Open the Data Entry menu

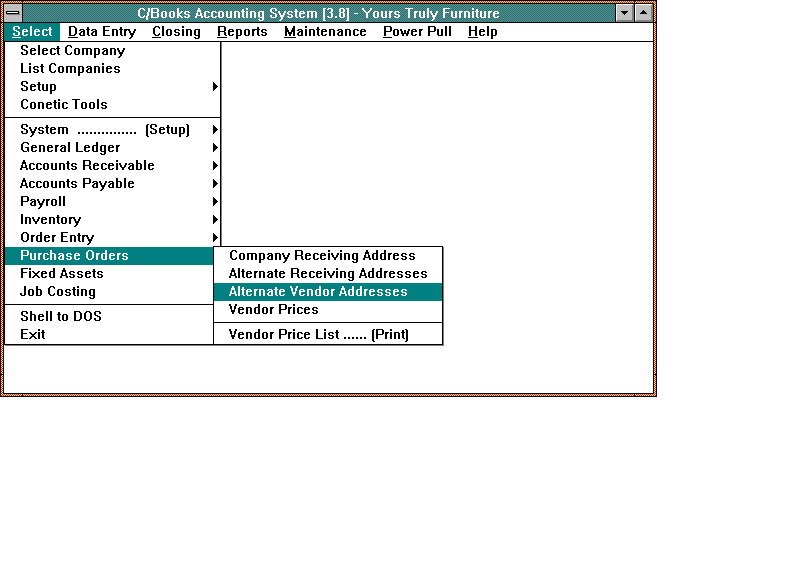click(x=102, y=32)
